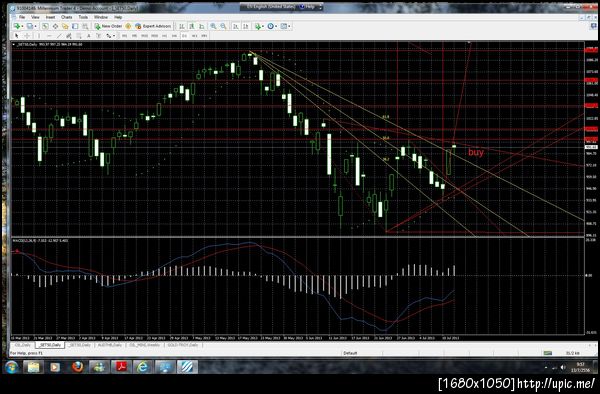Screen dimensions: 600x394
Task: Open the Tools menu
Action: click(83, 17)
